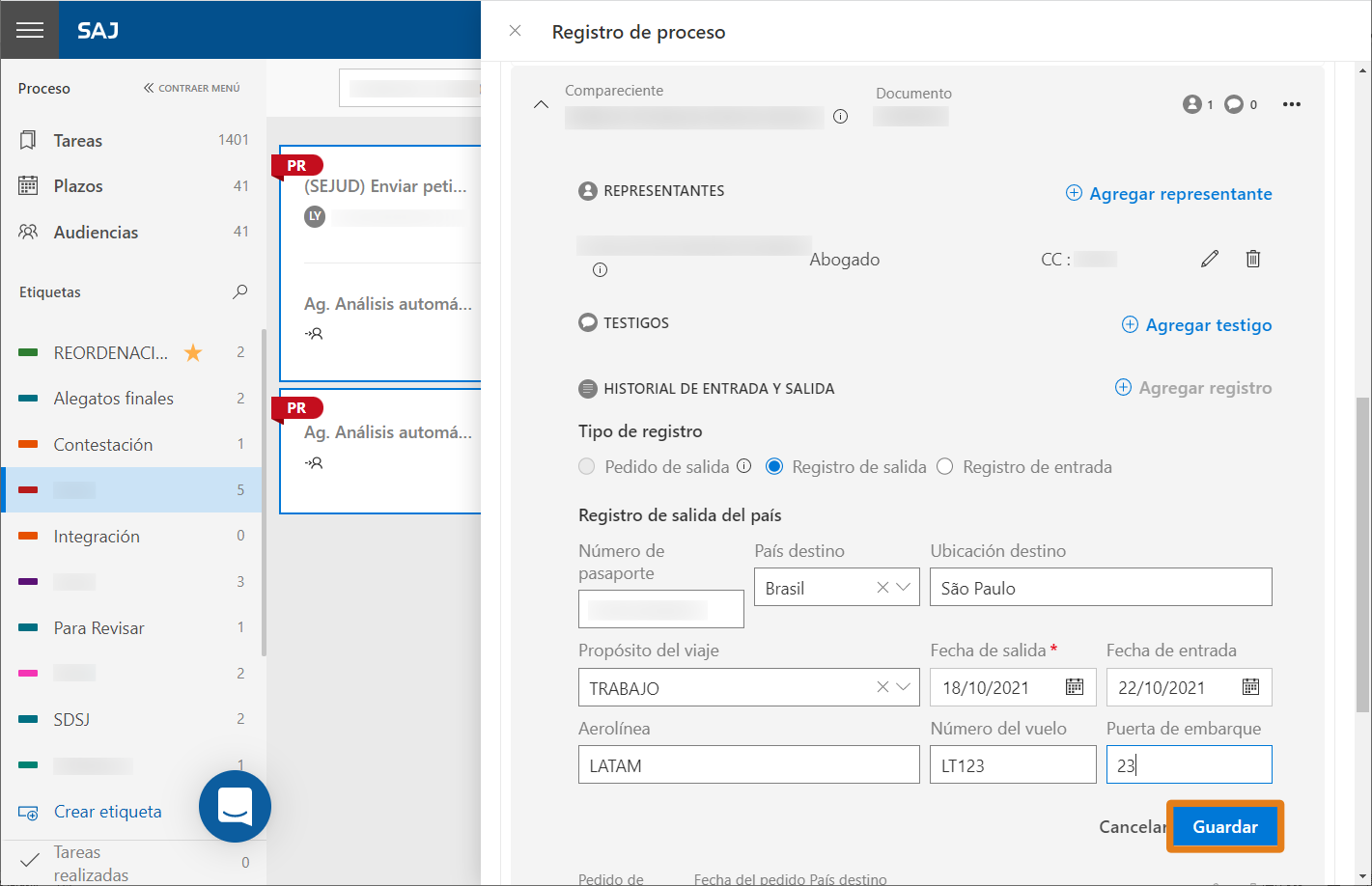Clear the Propósito del viaje TRABAJO value

(x=882, y=687)
